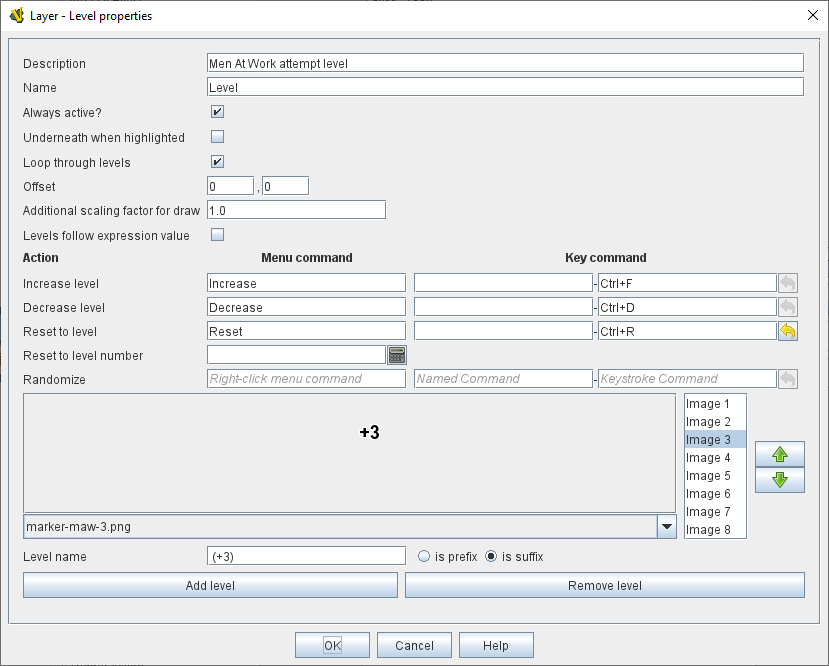Click the Description text field
This screenshot has width=829, height=666.
(x=505, y=63)
